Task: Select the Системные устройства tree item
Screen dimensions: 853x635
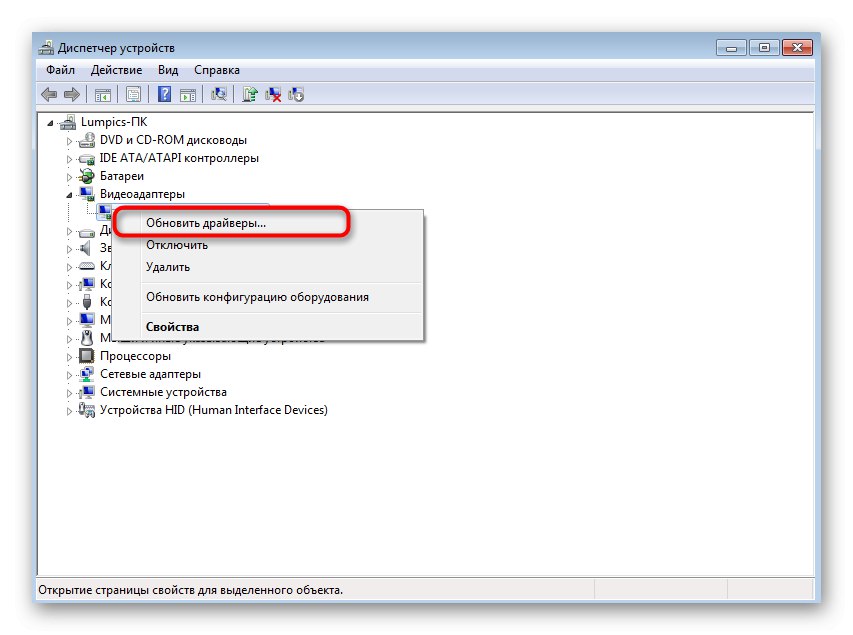Action: (163, 392)
